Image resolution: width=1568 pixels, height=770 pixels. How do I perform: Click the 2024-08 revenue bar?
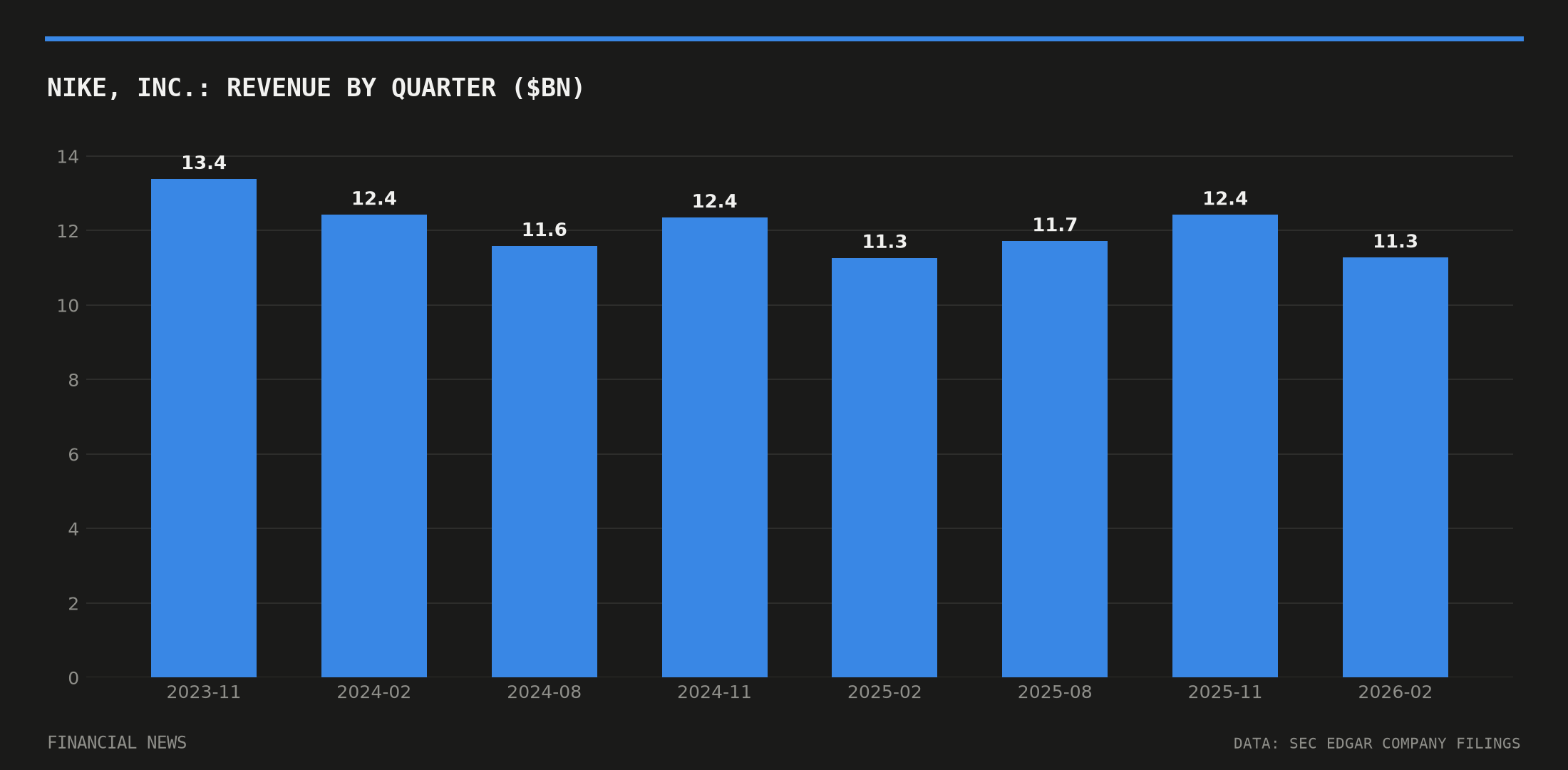click(545, 461)
